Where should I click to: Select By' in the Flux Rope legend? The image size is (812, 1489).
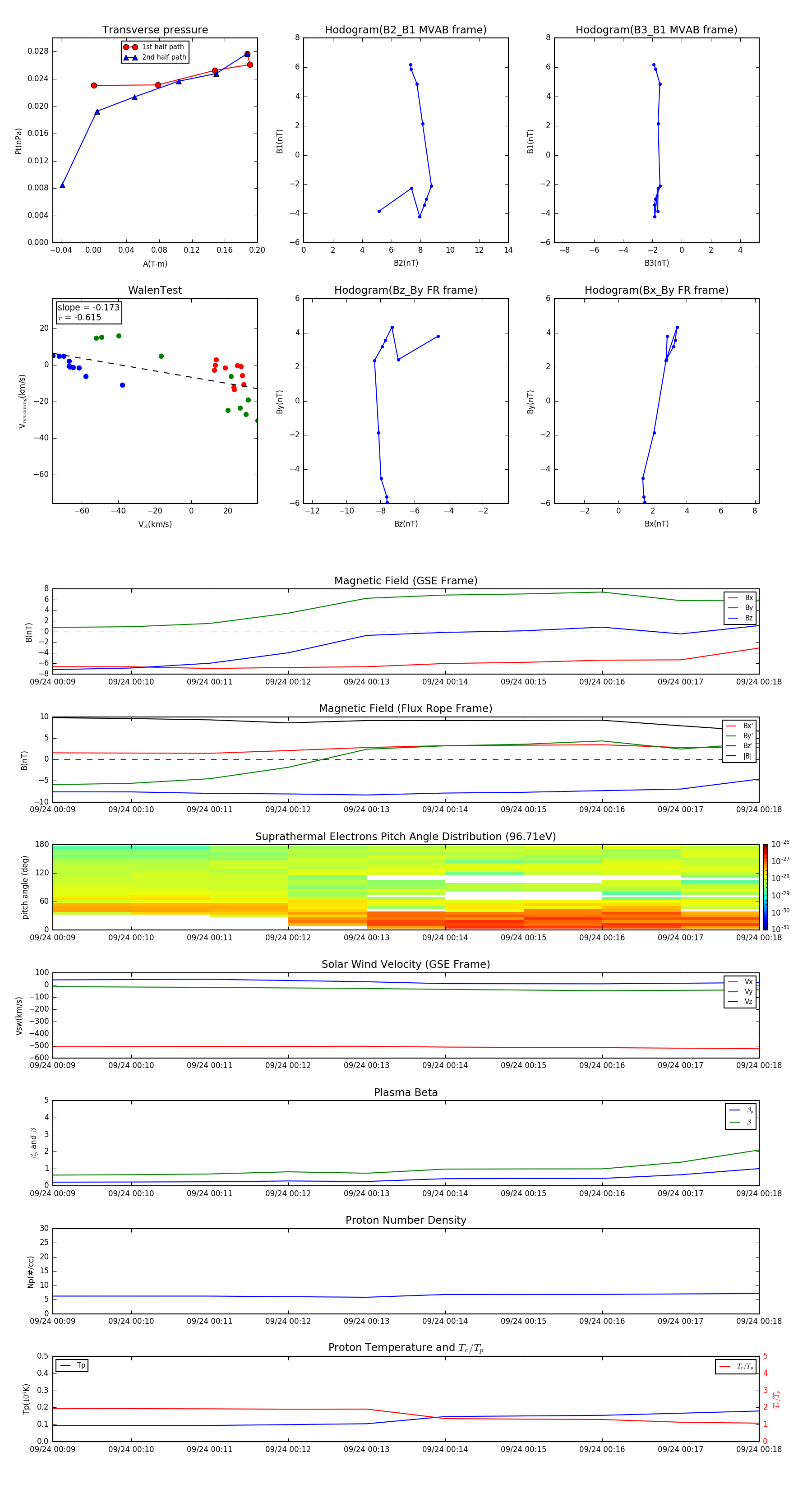[x=740, y=736]
